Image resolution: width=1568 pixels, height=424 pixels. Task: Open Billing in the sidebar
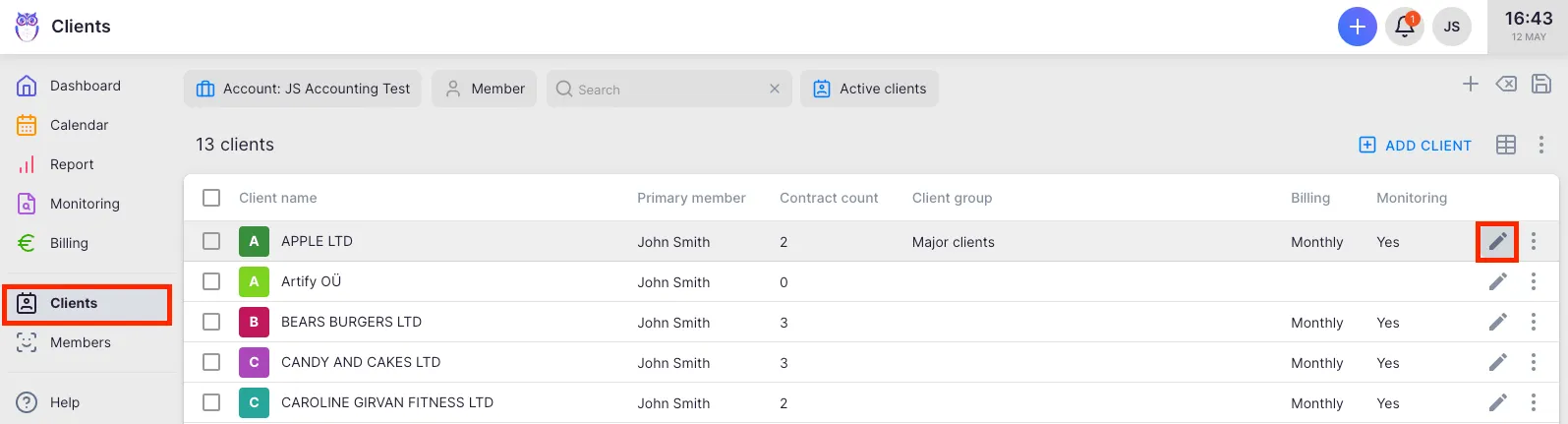(69, 243)
